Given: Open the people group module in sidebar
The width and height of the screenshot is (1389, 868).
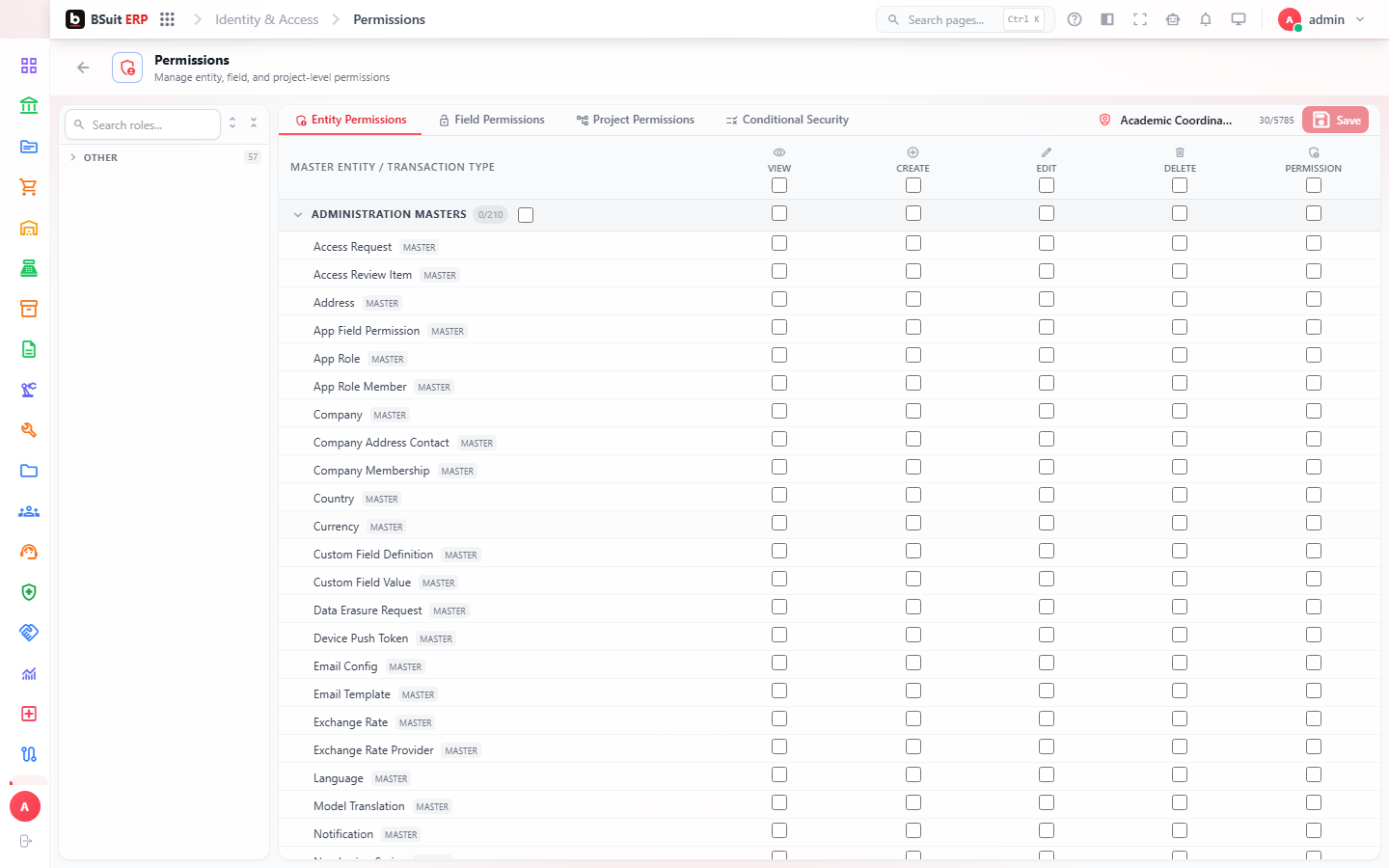Looking at the screenshot, I should 29,511.
